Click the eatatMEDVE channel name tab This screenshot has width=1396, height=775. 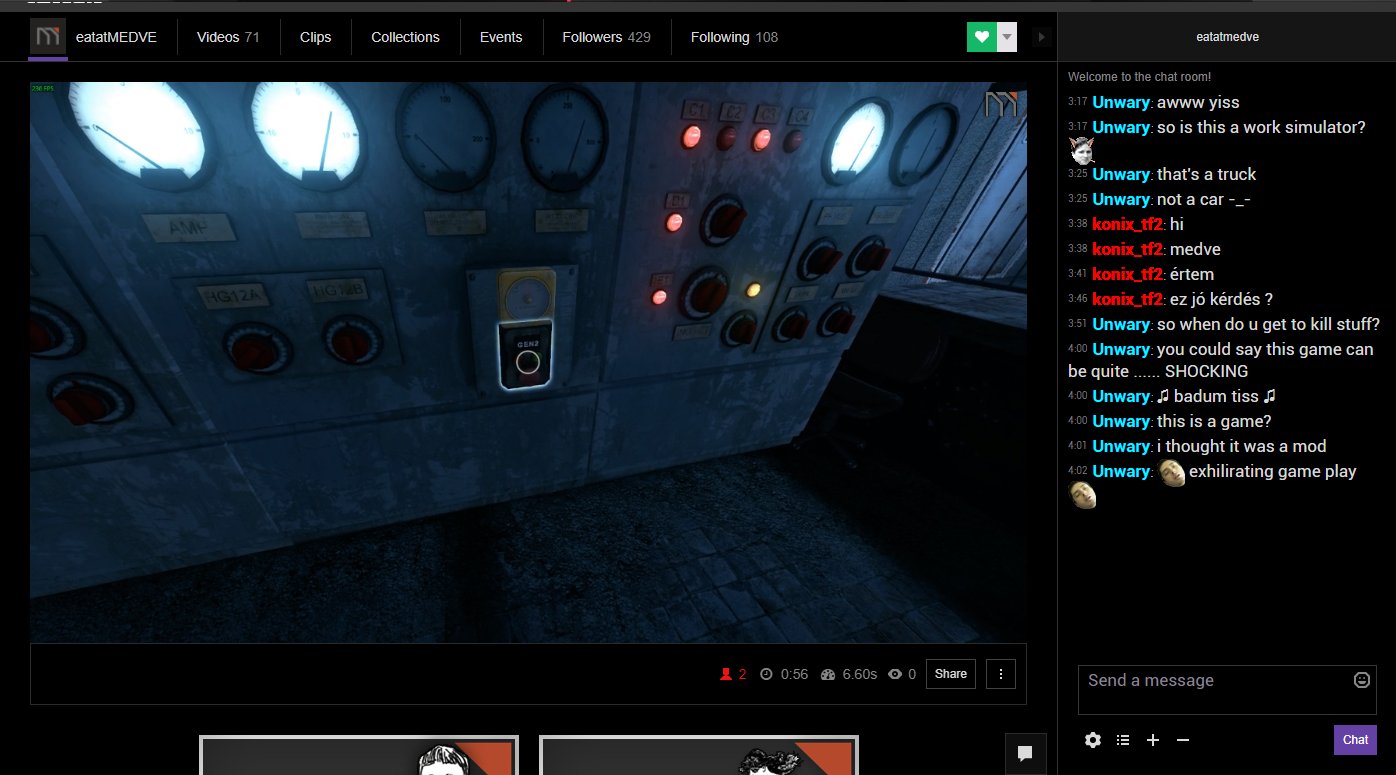point(116,37)
